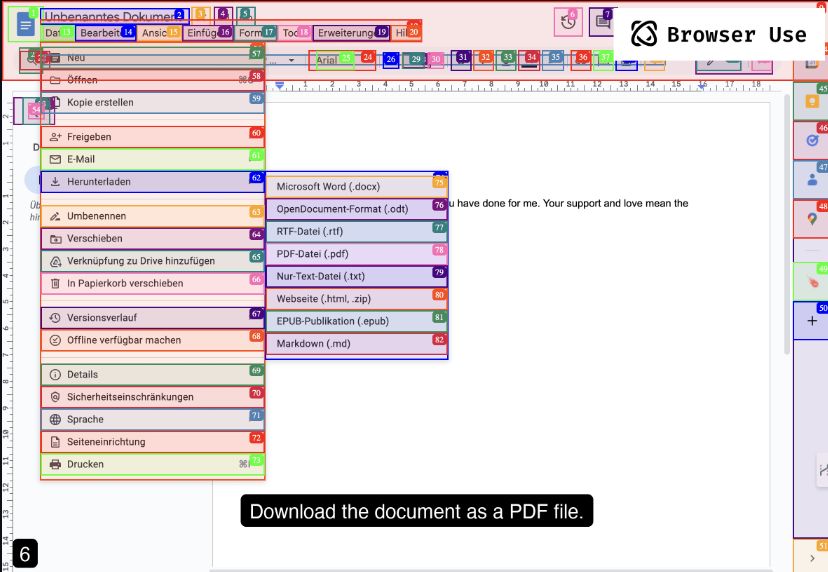
Task: Click text "Your support and love mean the"
Action: [x=616, y=203]
